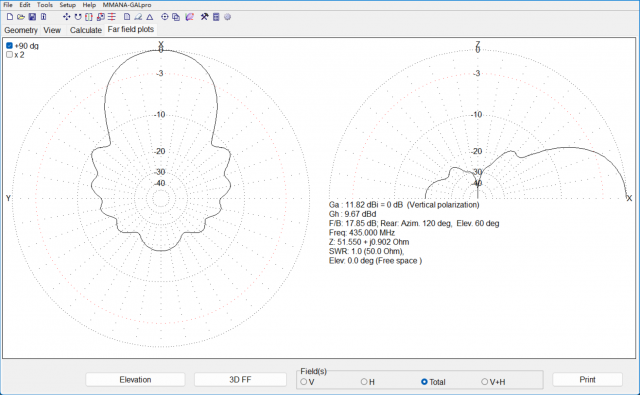Click the Freq: 435.000 MHz text
This screenshot has height=395, width=640.
[362, 233]
